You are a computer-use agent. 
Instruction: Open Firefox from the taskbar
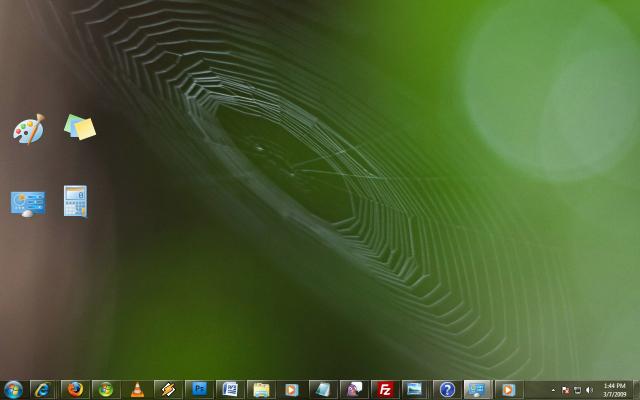click(x=74, y=389)
